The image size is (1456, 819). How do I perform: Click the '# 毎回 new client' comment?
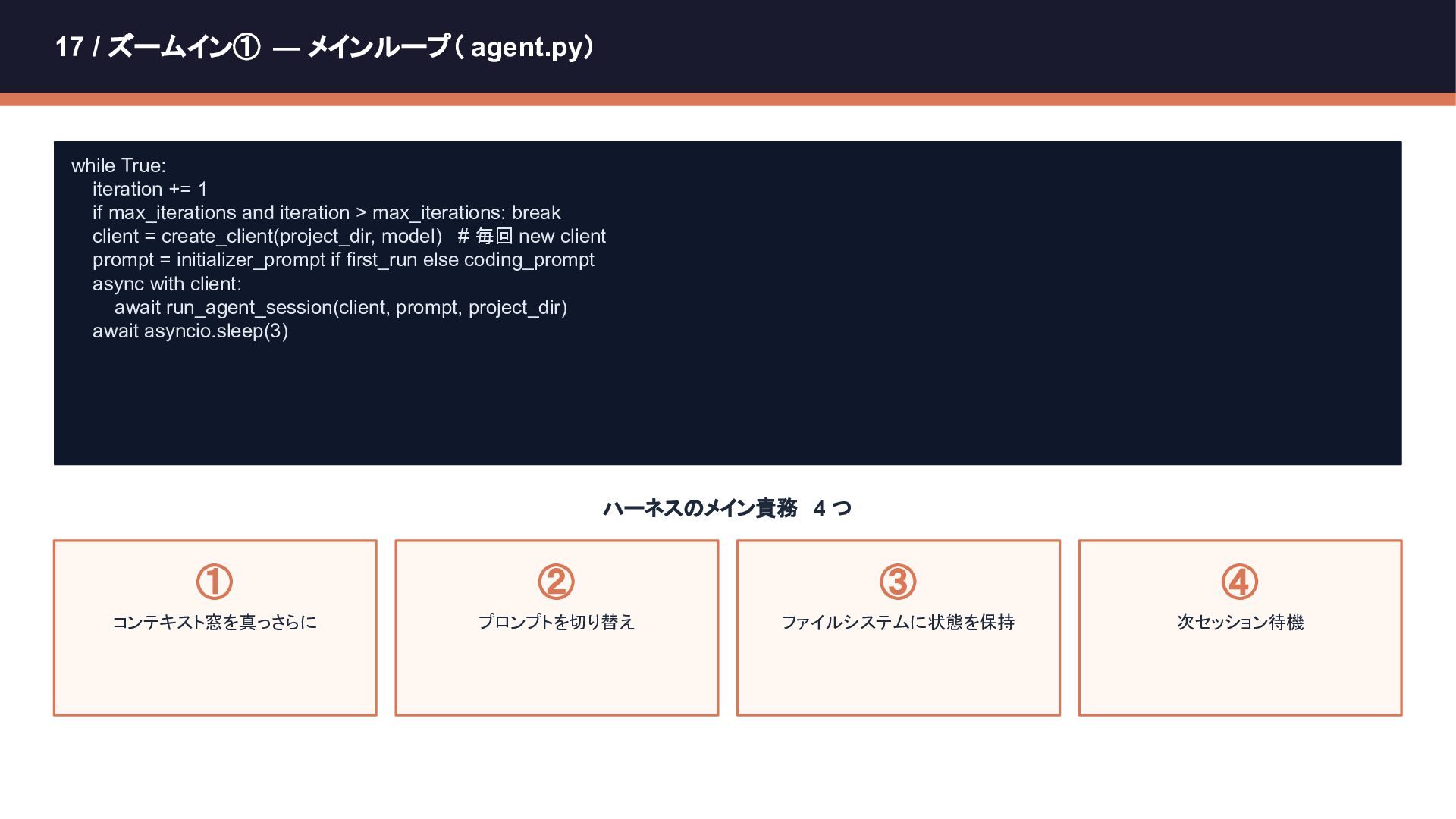pos(532,236)
